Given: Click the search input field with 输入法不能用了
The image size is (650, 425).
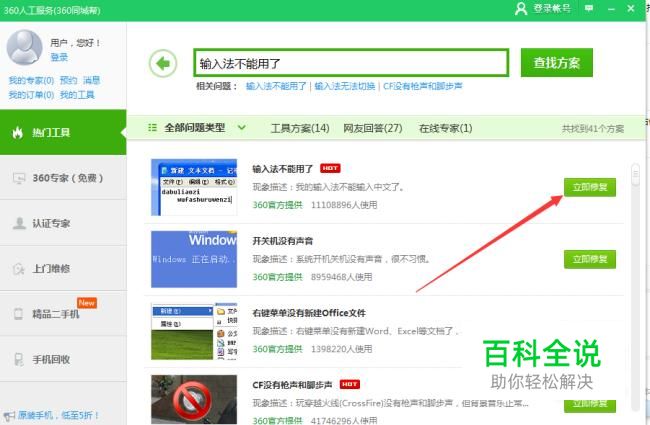Looking at the screenshot, I should pos(351,63).
